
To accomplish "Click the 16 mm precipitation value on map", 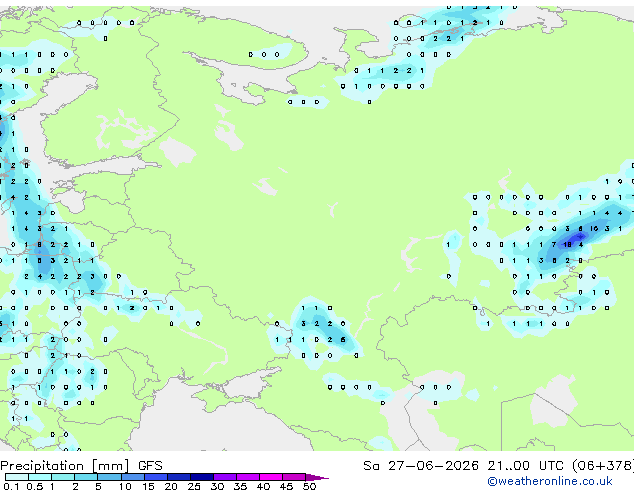I will pyautogui.click(x=594, y=229).
